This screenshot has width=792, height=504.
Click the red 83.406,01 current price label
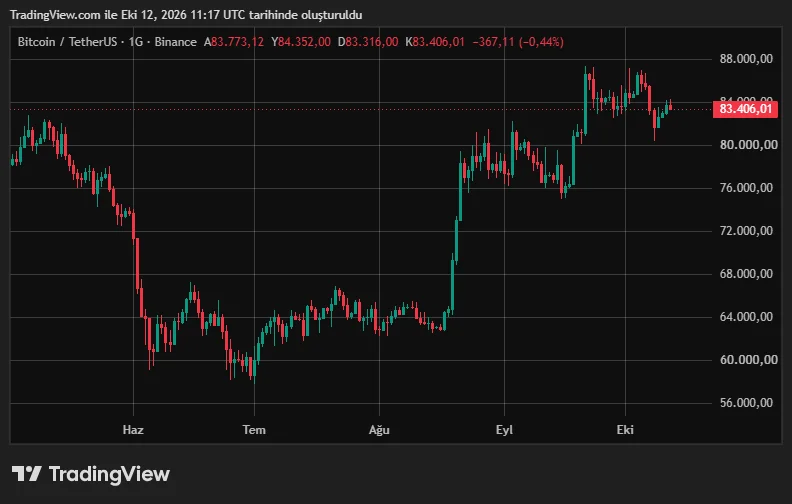745,109
